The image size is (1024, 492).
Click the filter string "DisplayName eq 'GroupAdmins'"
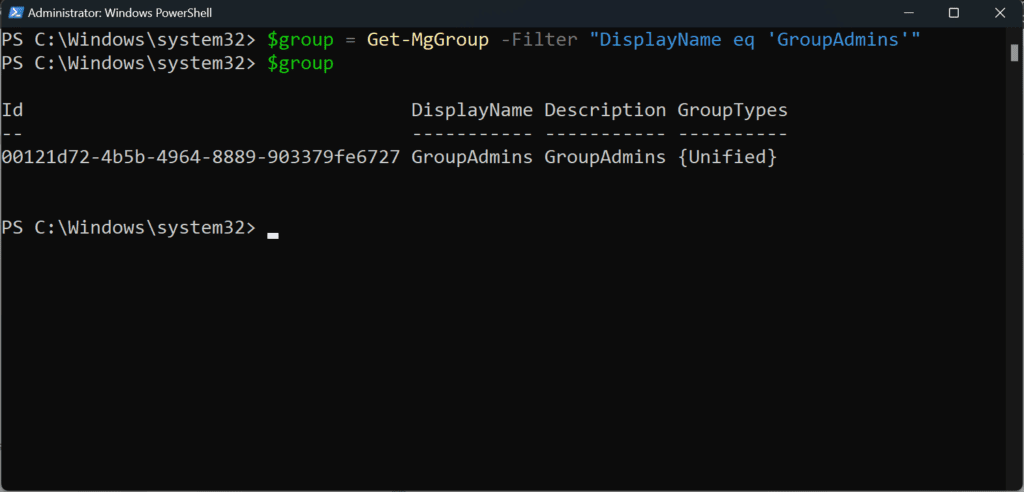click(x=755, y=40)
